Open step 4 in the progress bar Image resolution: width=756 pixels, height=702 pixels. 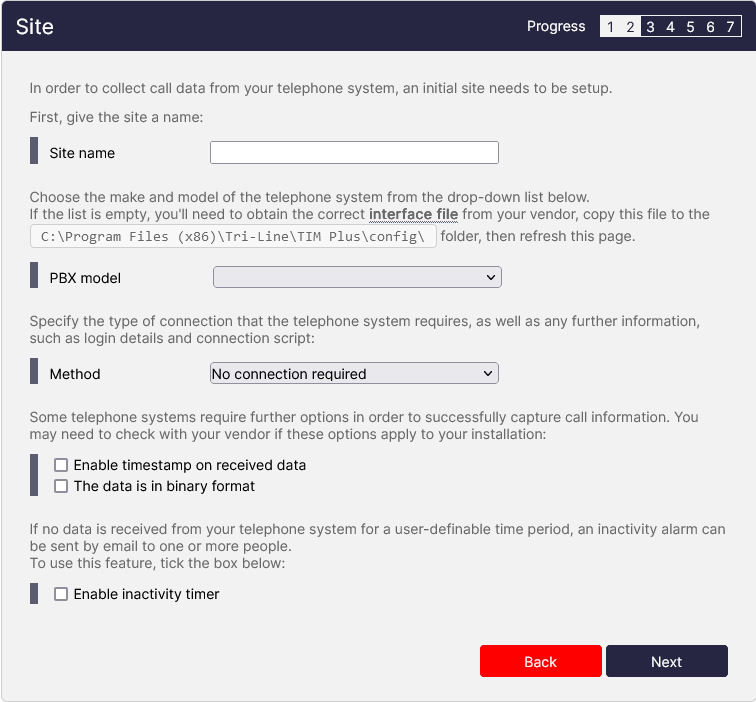(x=670, y=27)
